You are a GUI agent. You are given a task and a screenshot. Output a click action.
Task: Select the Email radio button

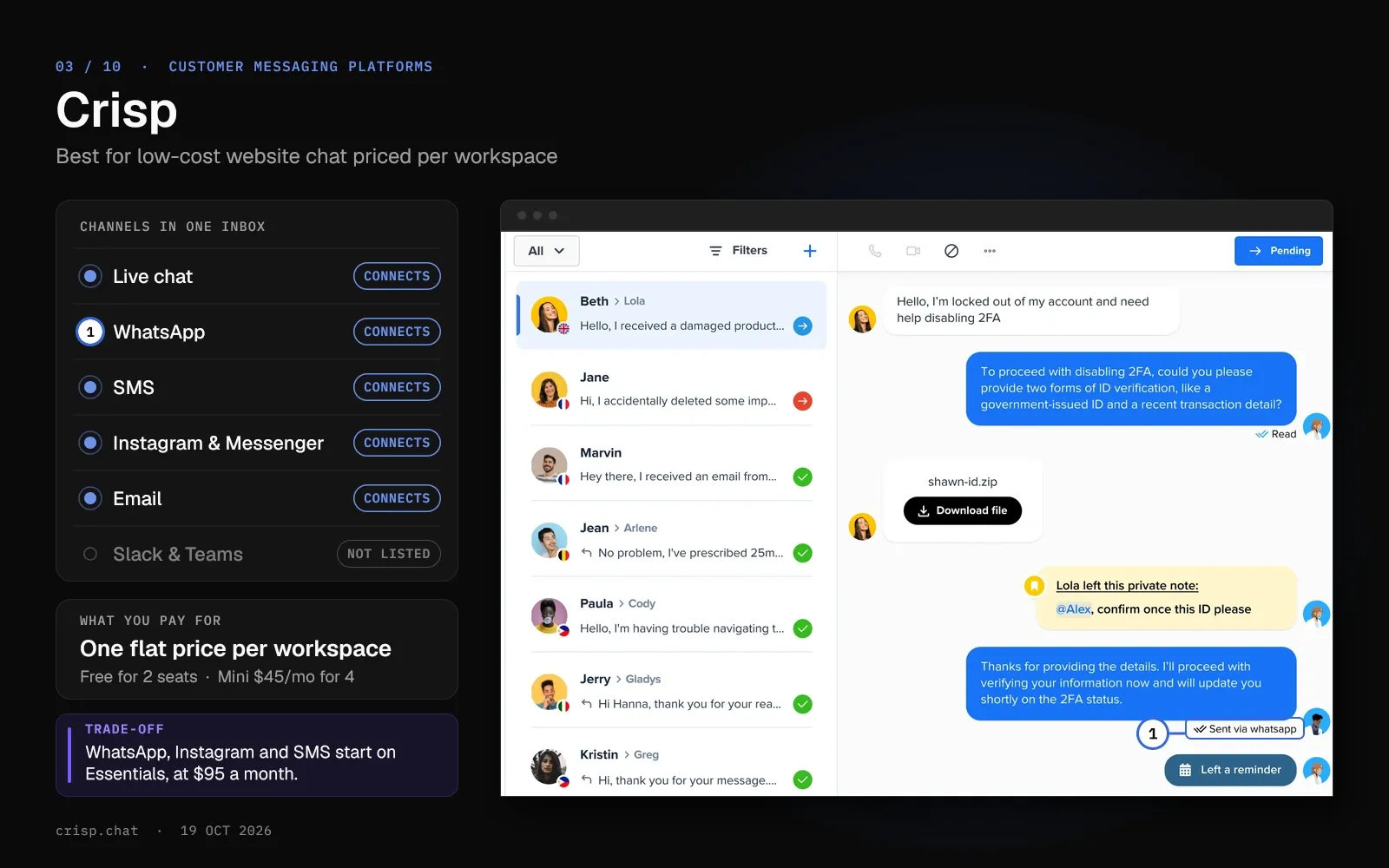point(90,498)
